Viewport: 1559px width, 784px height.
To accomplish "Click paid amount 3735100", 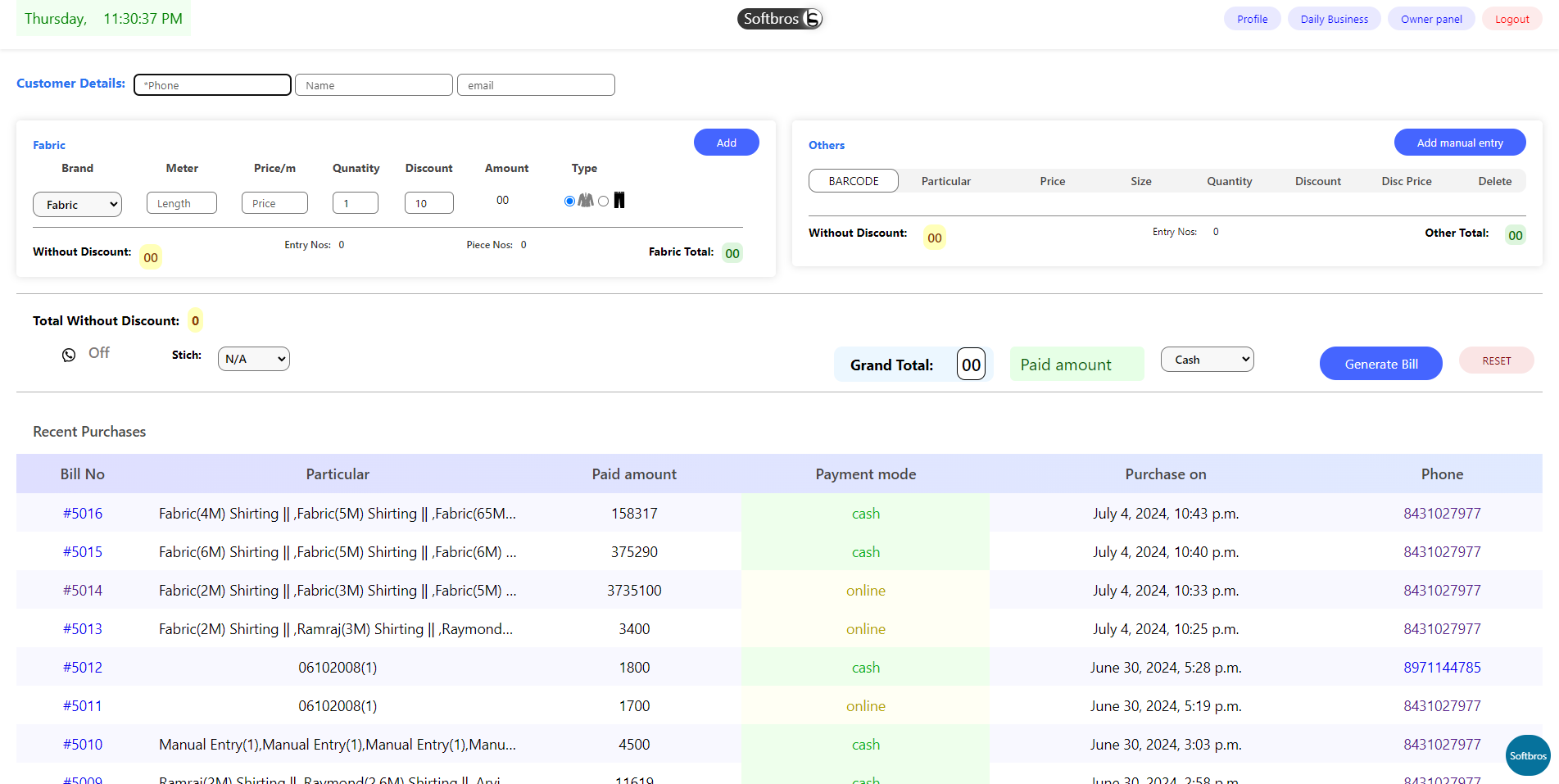I will tap(634, 591).
